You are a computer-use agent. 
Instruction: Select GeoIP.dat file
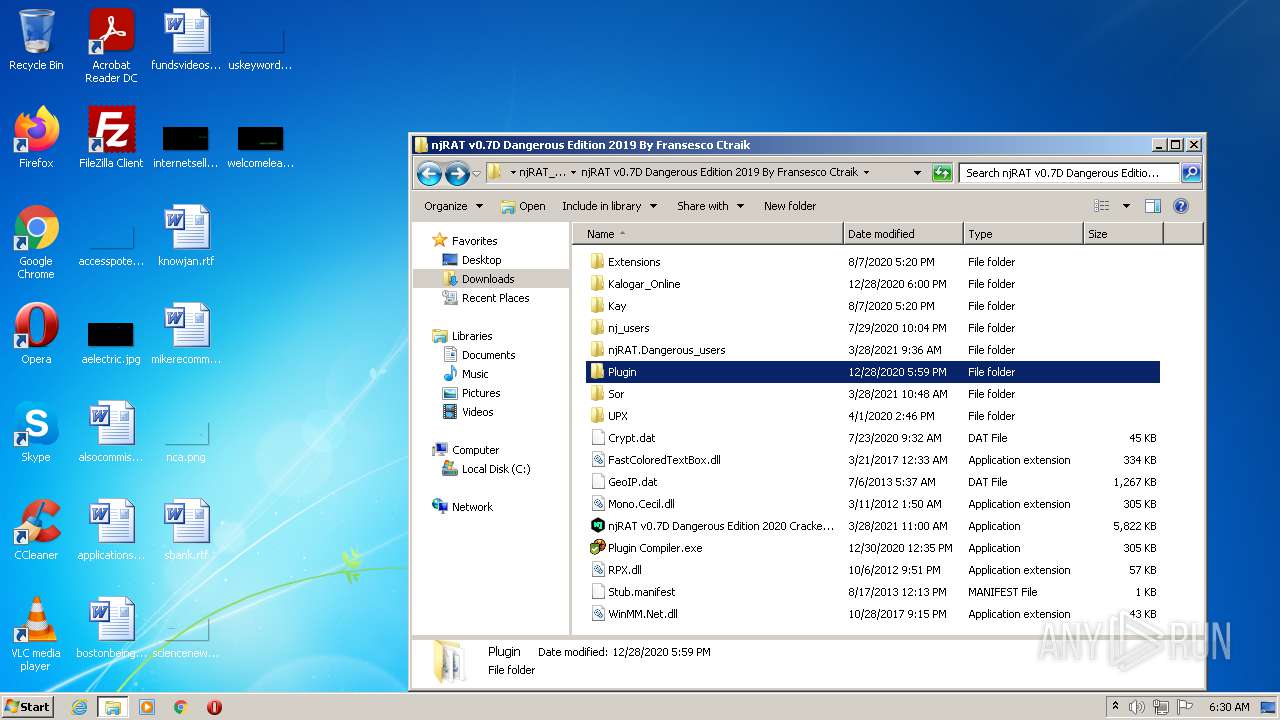624,482
